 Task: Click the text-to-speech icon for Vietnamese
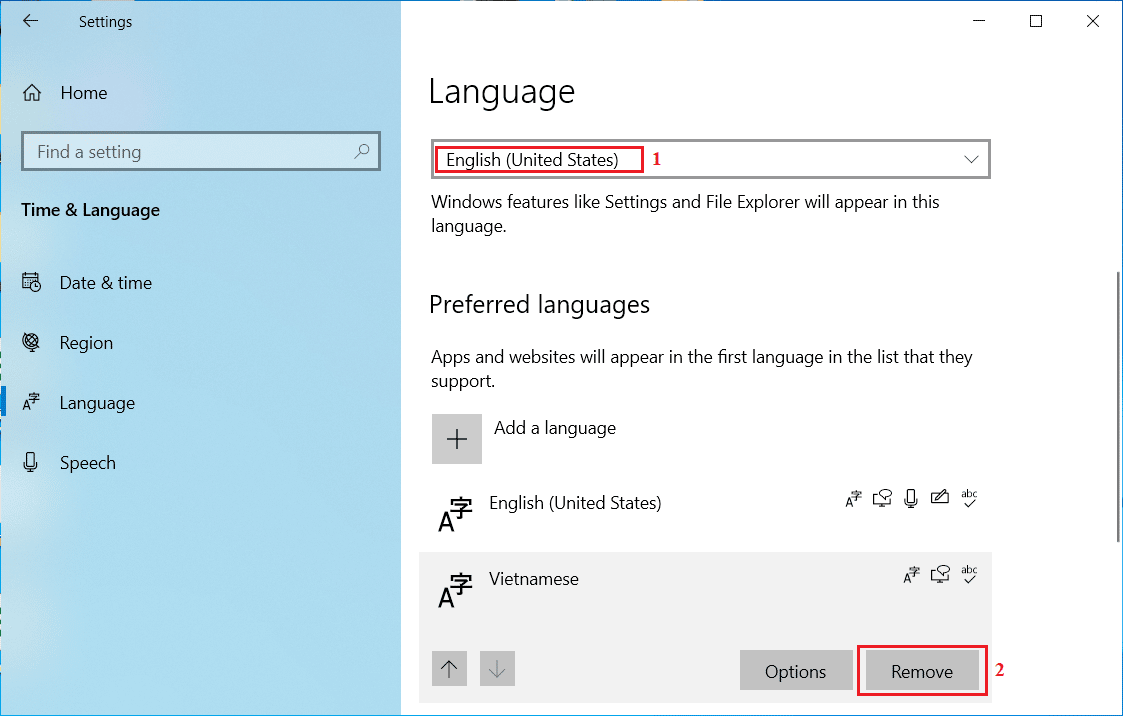click(939, 574)
